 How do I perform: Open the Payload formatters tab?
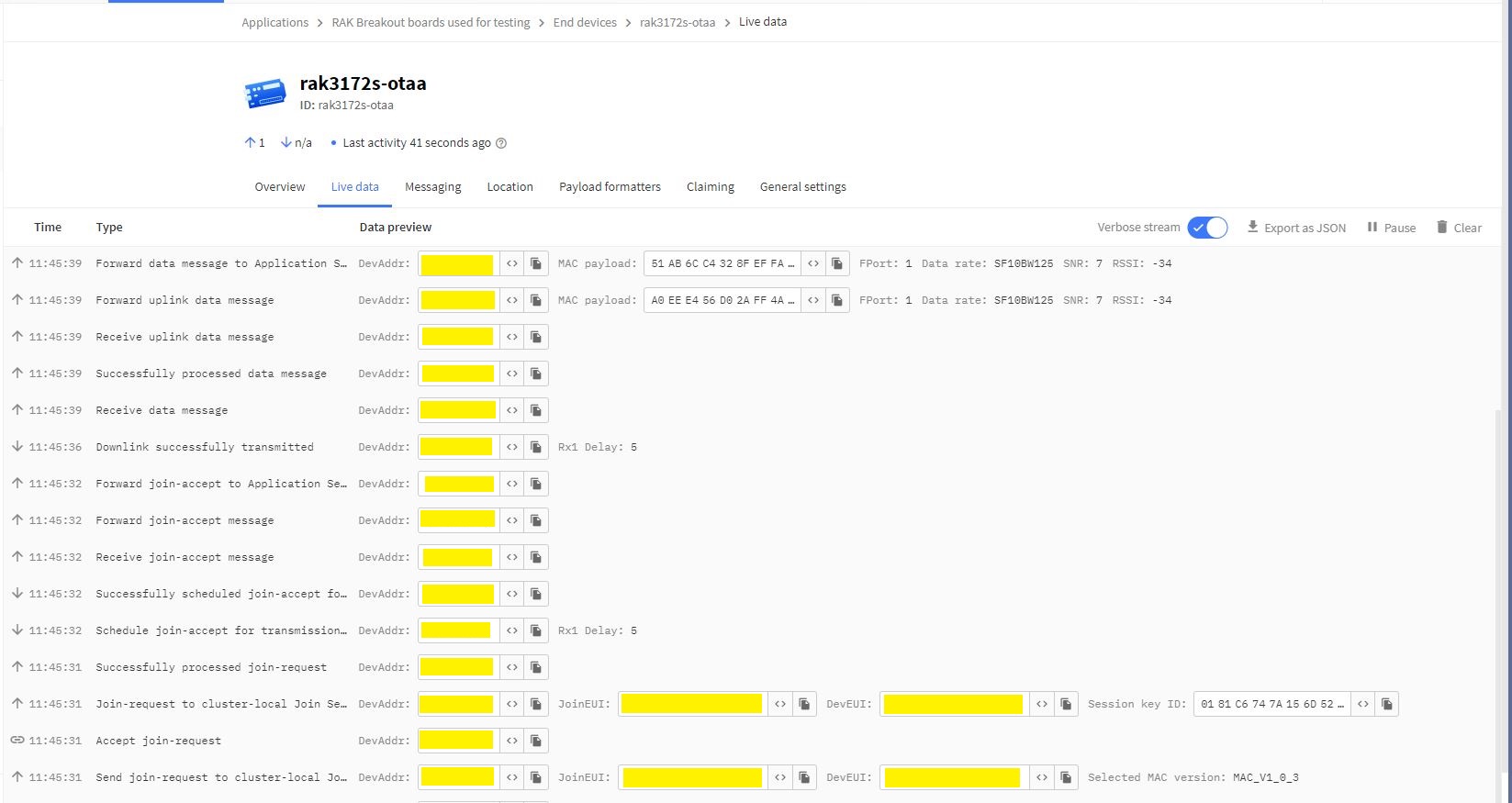(610, 186)
